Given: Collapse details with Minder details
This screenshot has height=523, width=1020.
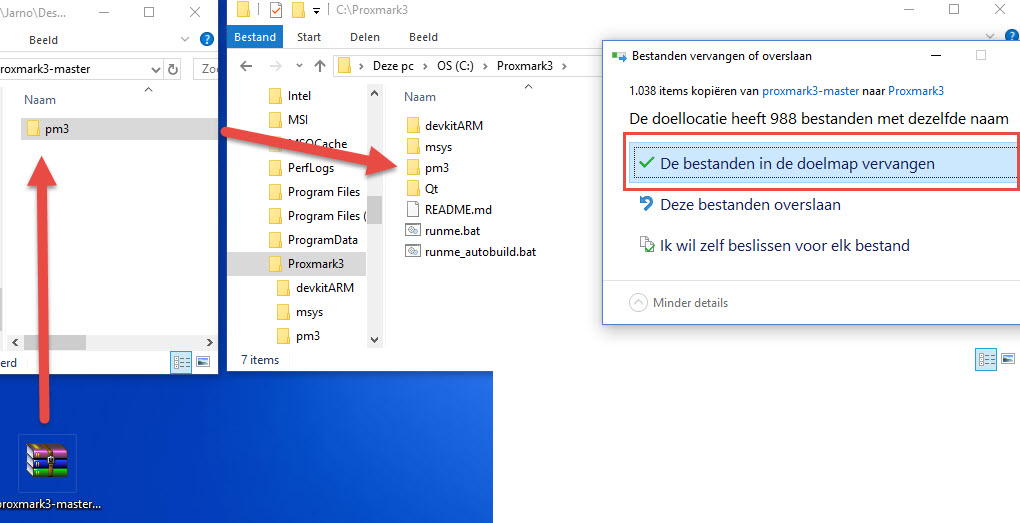Looking at the screenshot, I should click(678, 302).
